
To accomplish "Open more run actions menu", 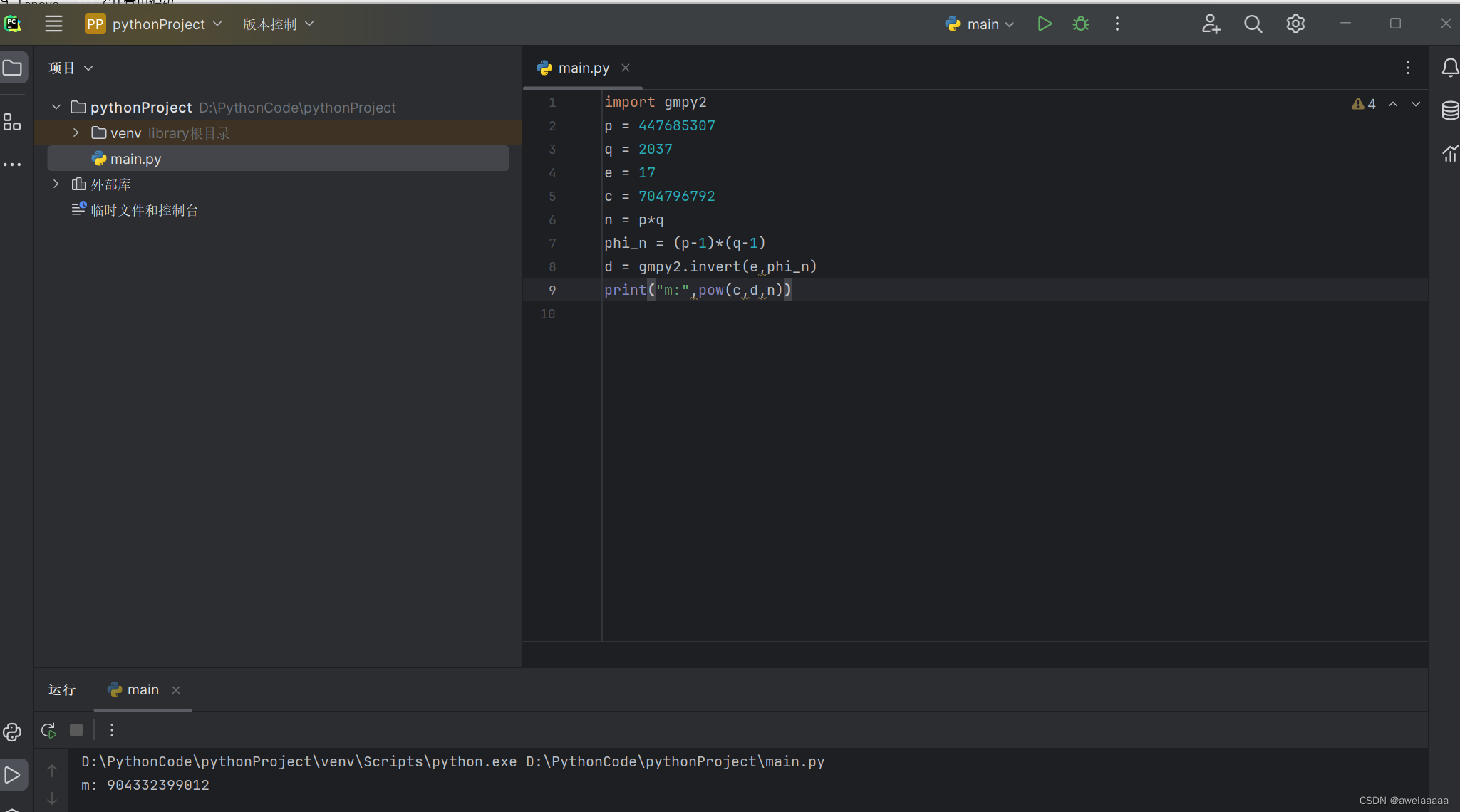I will [1117, 24].
